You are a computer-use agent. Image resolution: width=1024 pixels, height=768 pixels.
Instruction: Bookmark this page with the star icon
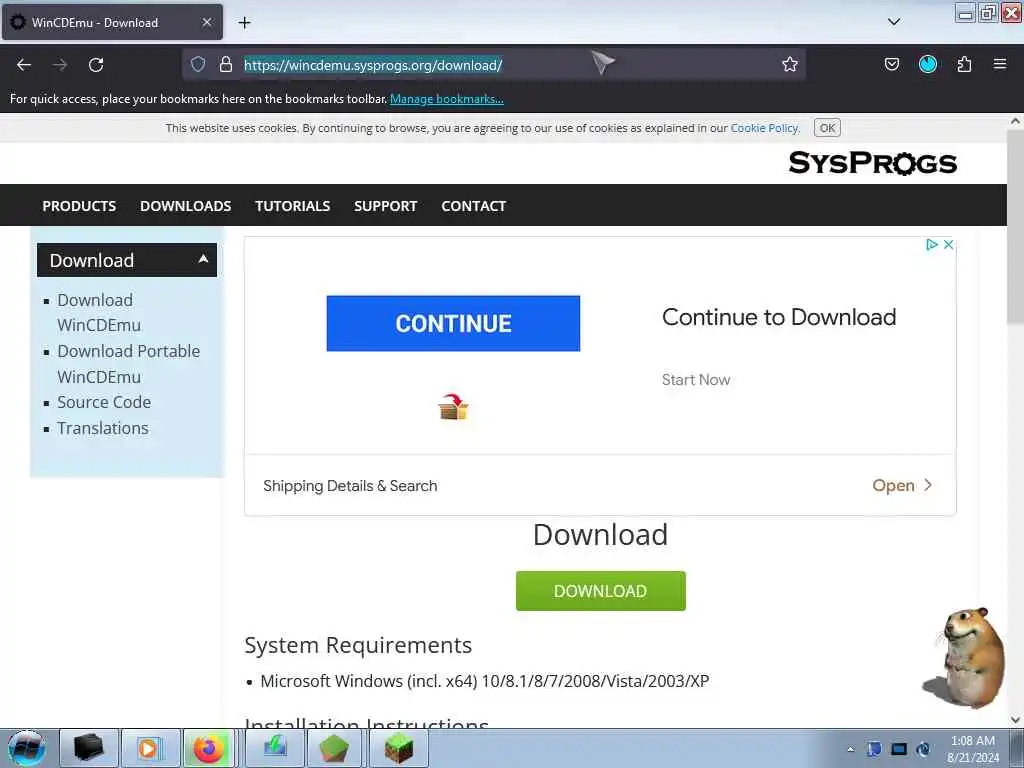tap(790, 64)
